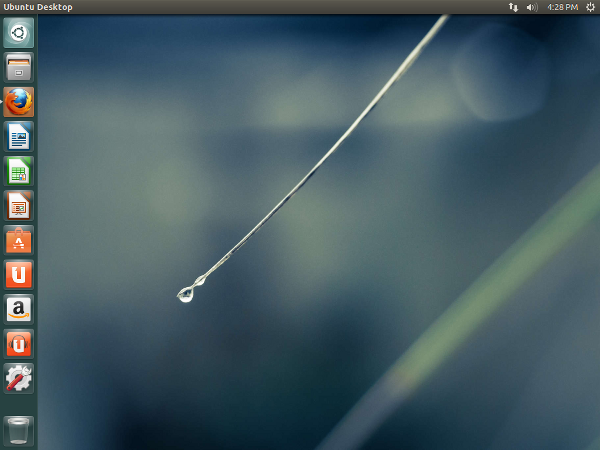Open the network indicator menu

[x=513, y=7]
